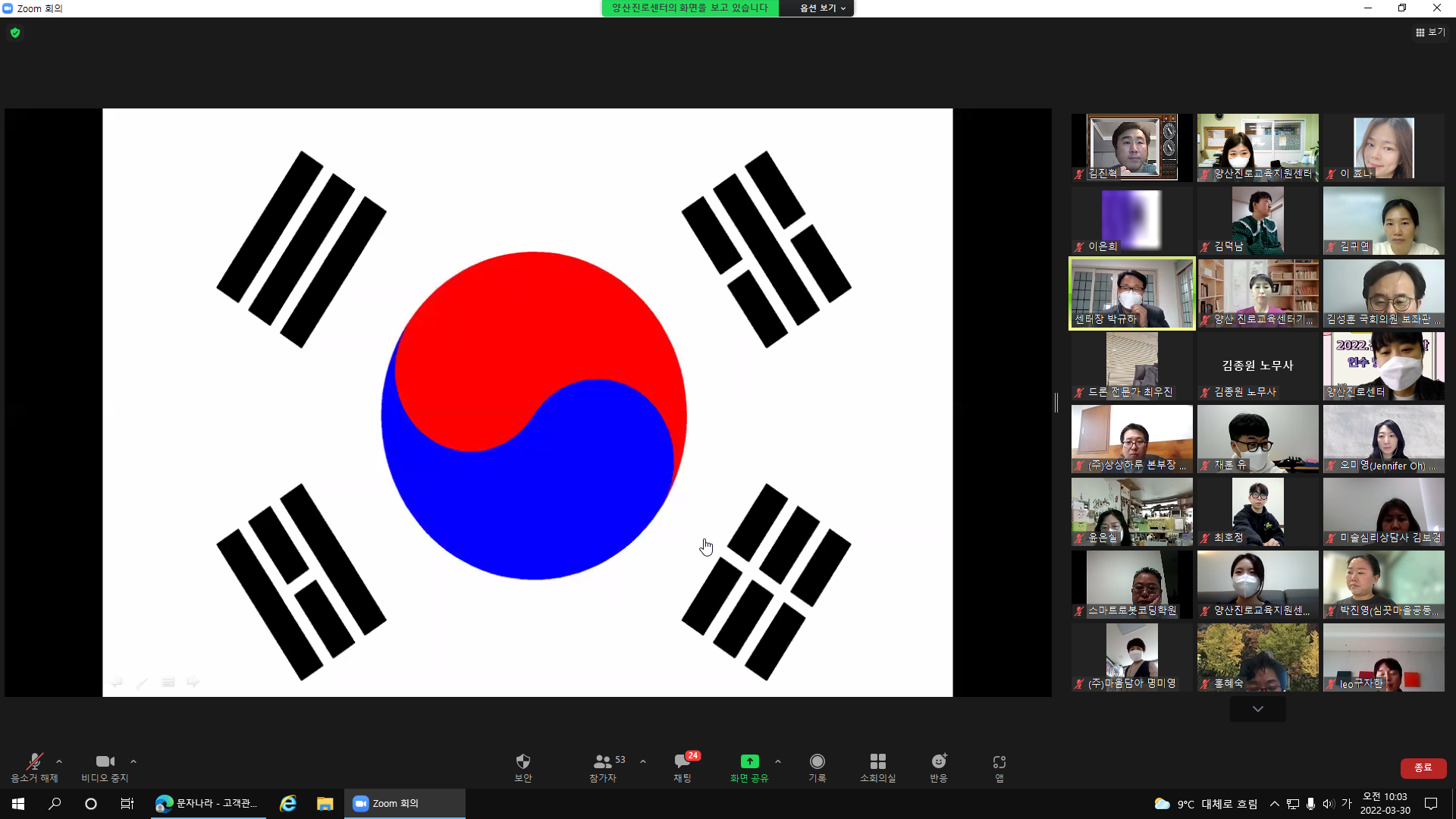Select 김귀연 video thumbnail
This screenshot has height=819, width=1456.
1384,220
